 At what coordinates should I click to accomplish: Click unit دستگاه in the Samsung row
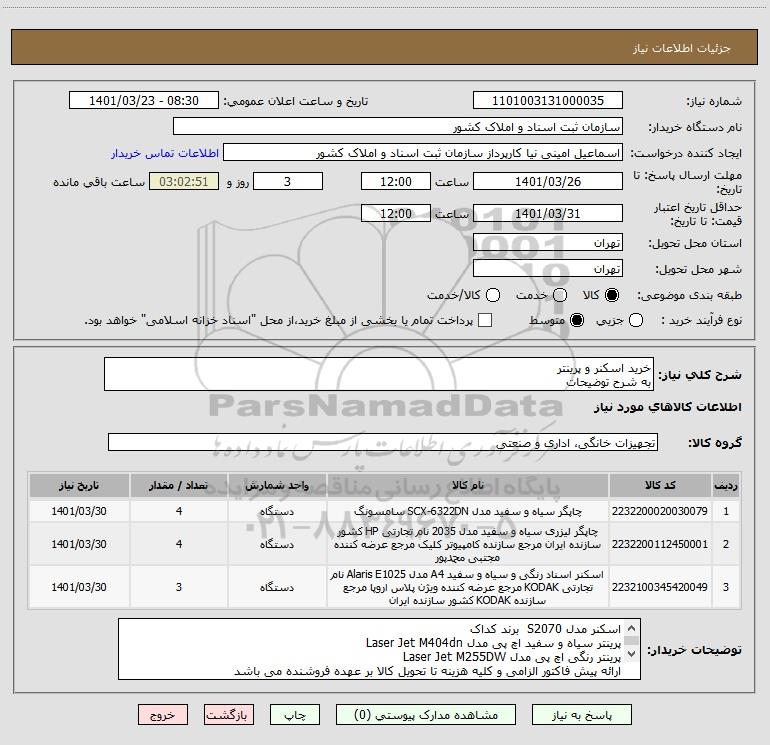pyautogui.click(x=277, y=511)
